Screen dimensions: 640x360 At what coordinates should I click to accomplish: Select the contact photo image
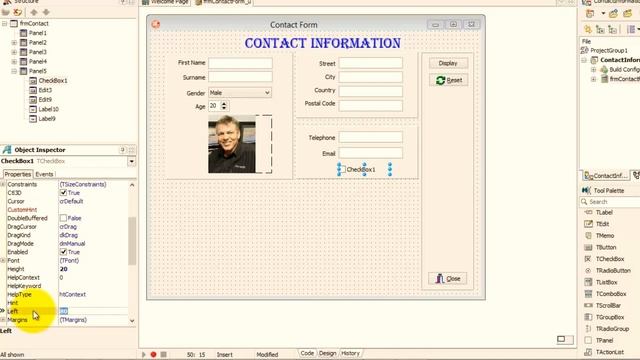pos(232,144)
